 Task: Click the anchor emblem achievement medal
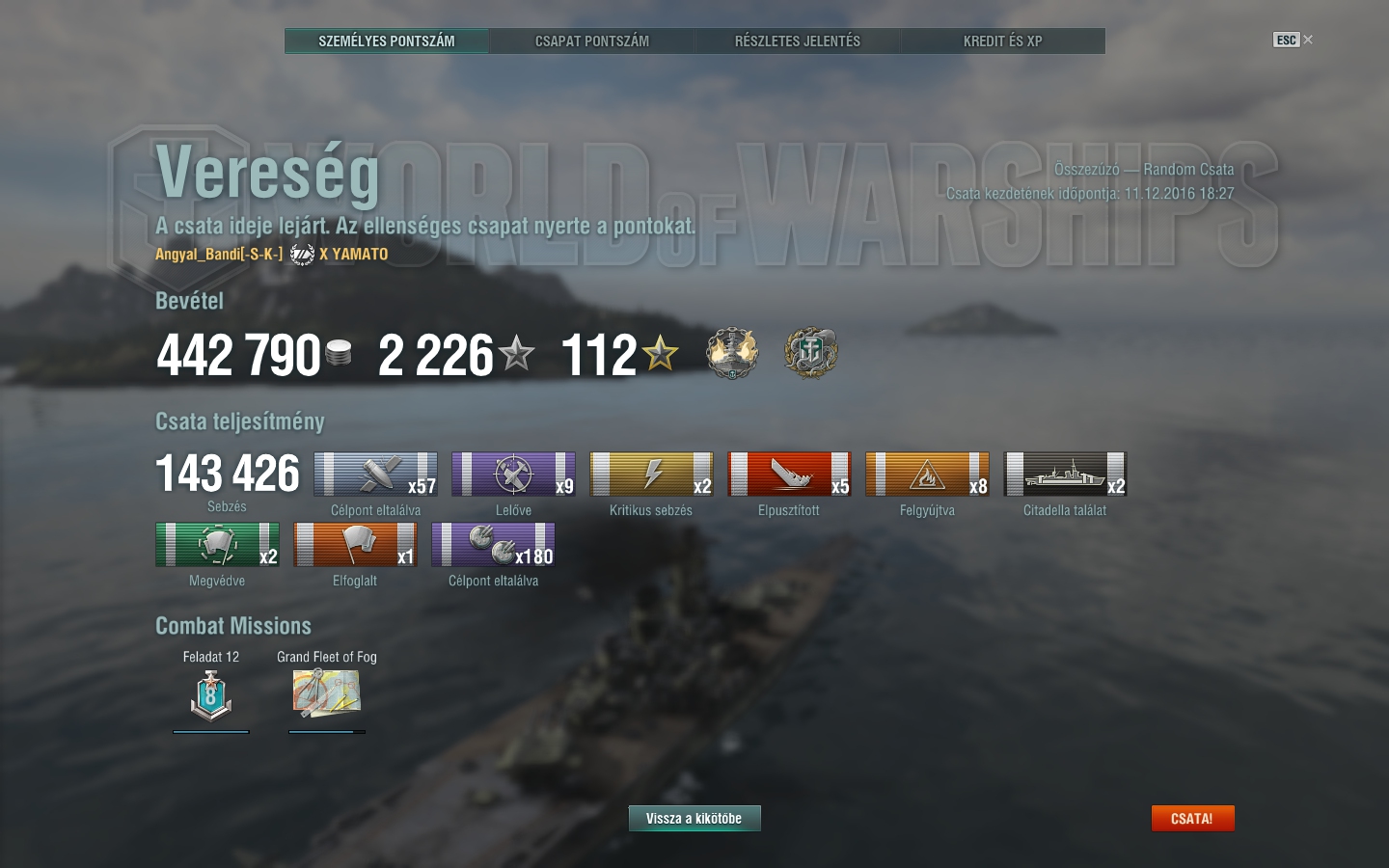[x=810, y=353]
